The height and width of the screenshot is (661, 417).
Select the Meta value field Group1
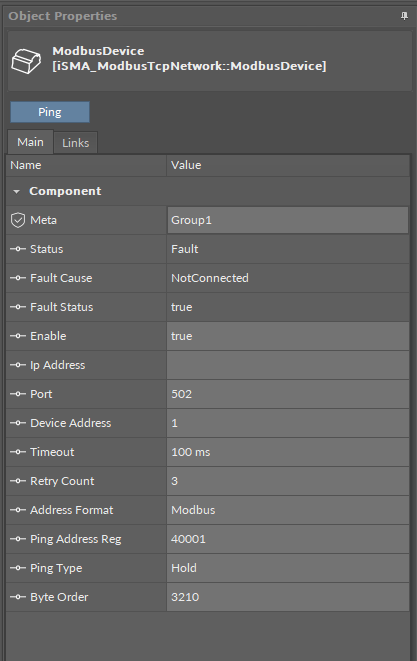click(x=288, y=220)
